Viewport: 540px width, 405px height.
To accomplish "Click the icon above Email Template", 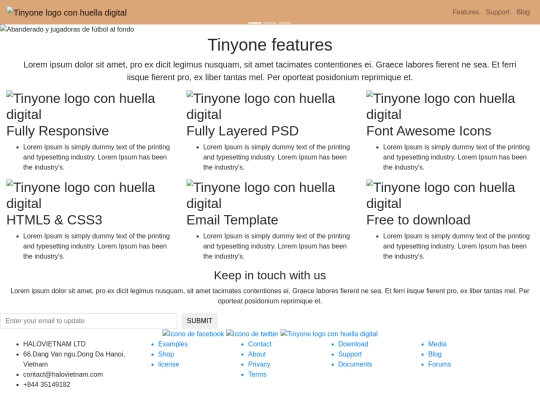I will pyautogui.click(x=261, y=195).
